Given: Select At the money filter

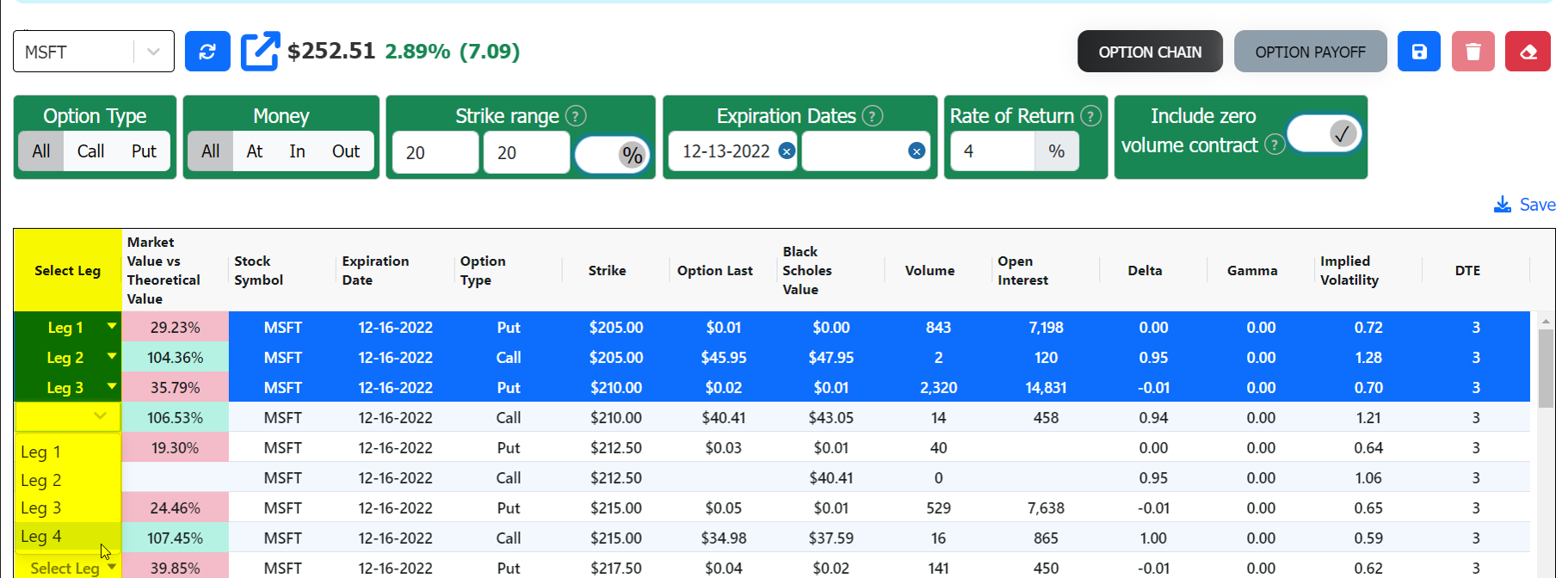Looking at the screenshot, I should point(255,151).
